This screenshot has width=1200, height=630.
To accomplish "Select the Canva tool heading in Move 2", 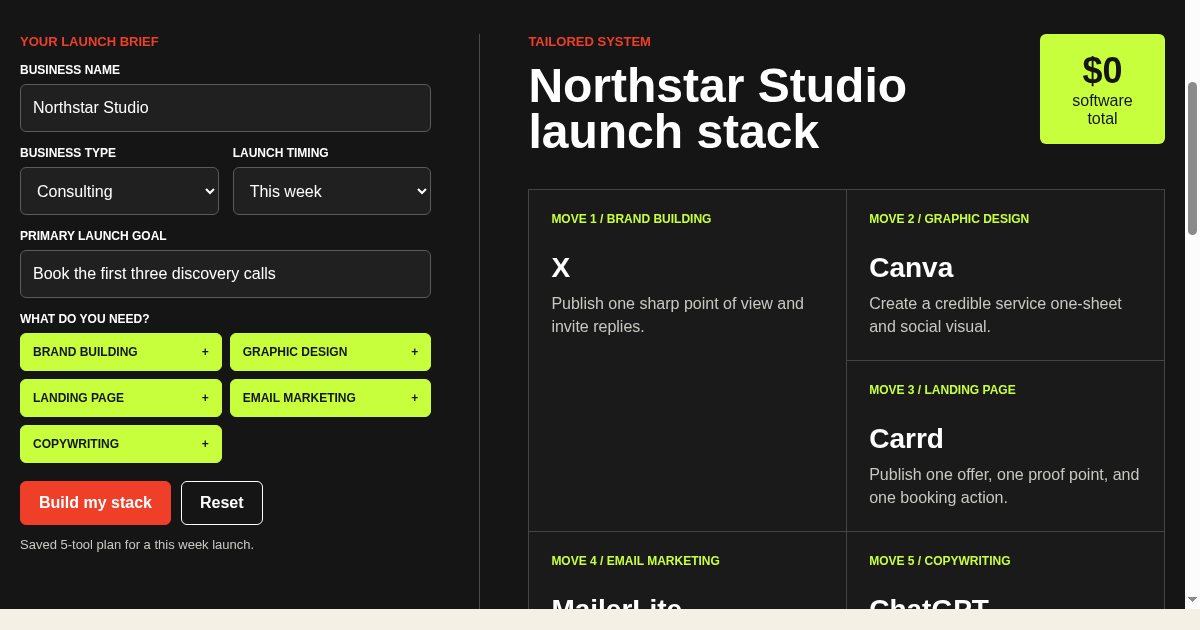I will pos(911,268).
